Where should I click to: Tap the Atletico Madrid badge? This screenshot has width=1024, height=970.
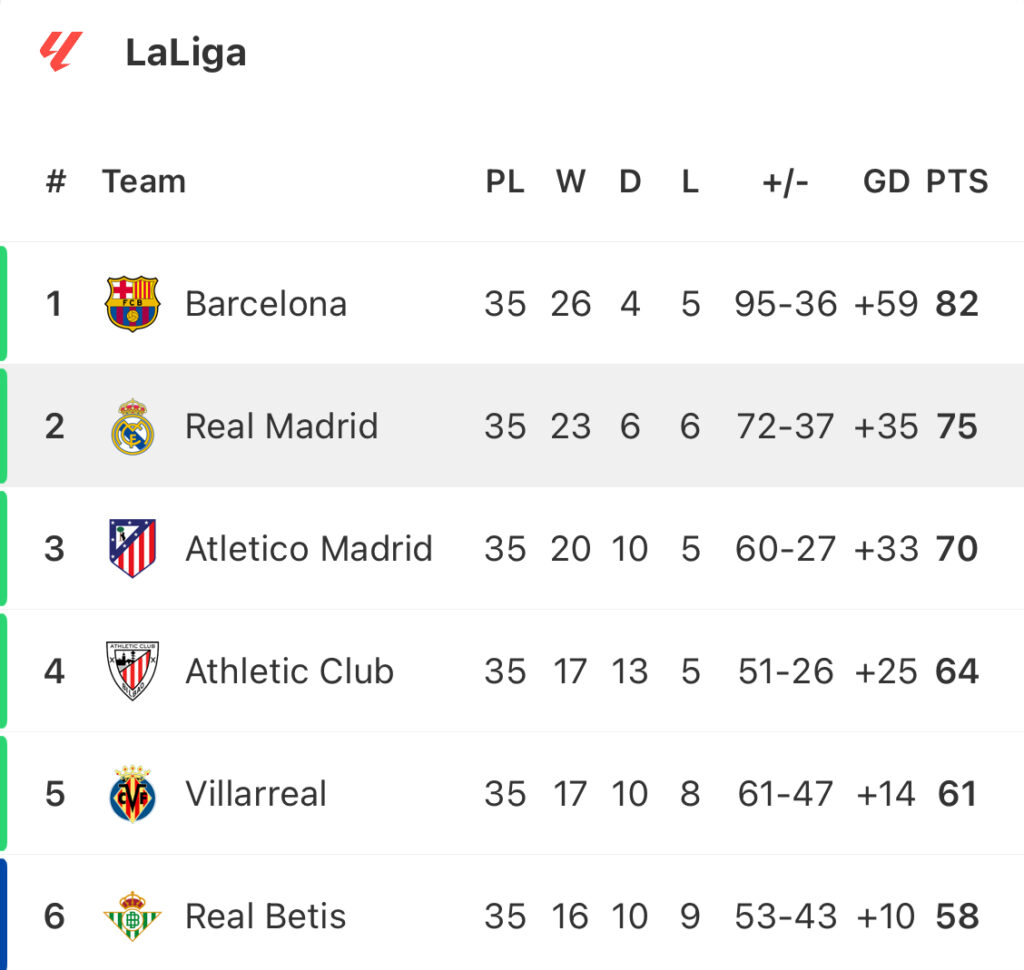(x=133, y=548)
